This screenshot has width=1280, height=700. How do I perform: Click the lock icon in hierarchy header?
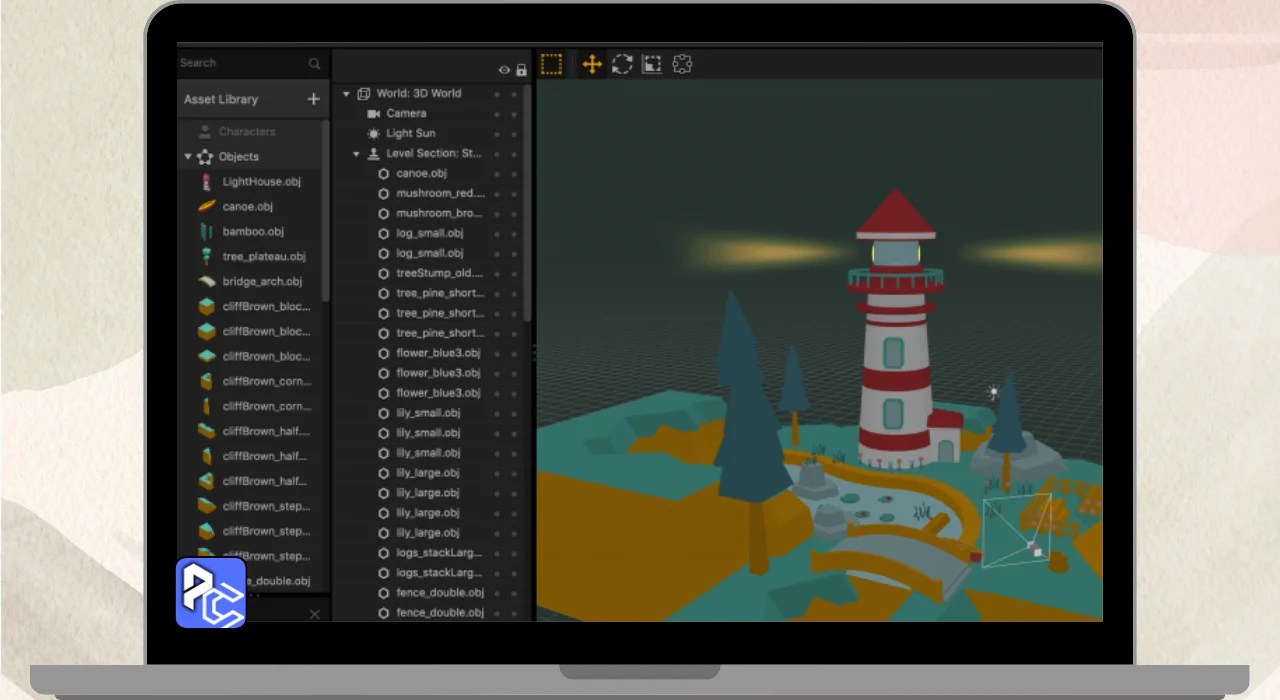click(521, 70)
